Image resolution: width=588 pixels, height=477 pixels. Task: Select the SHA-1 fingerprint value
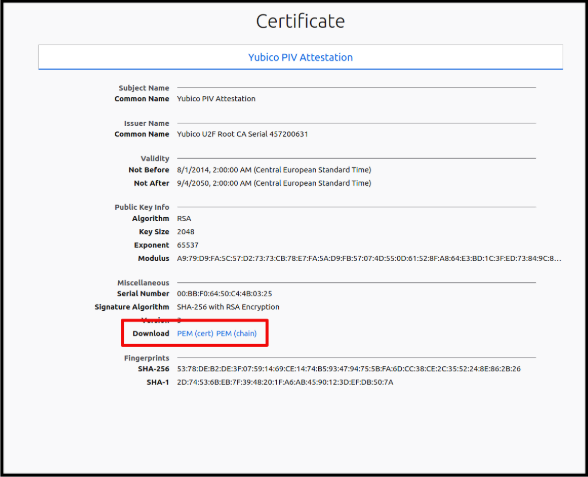click(285, 382)
